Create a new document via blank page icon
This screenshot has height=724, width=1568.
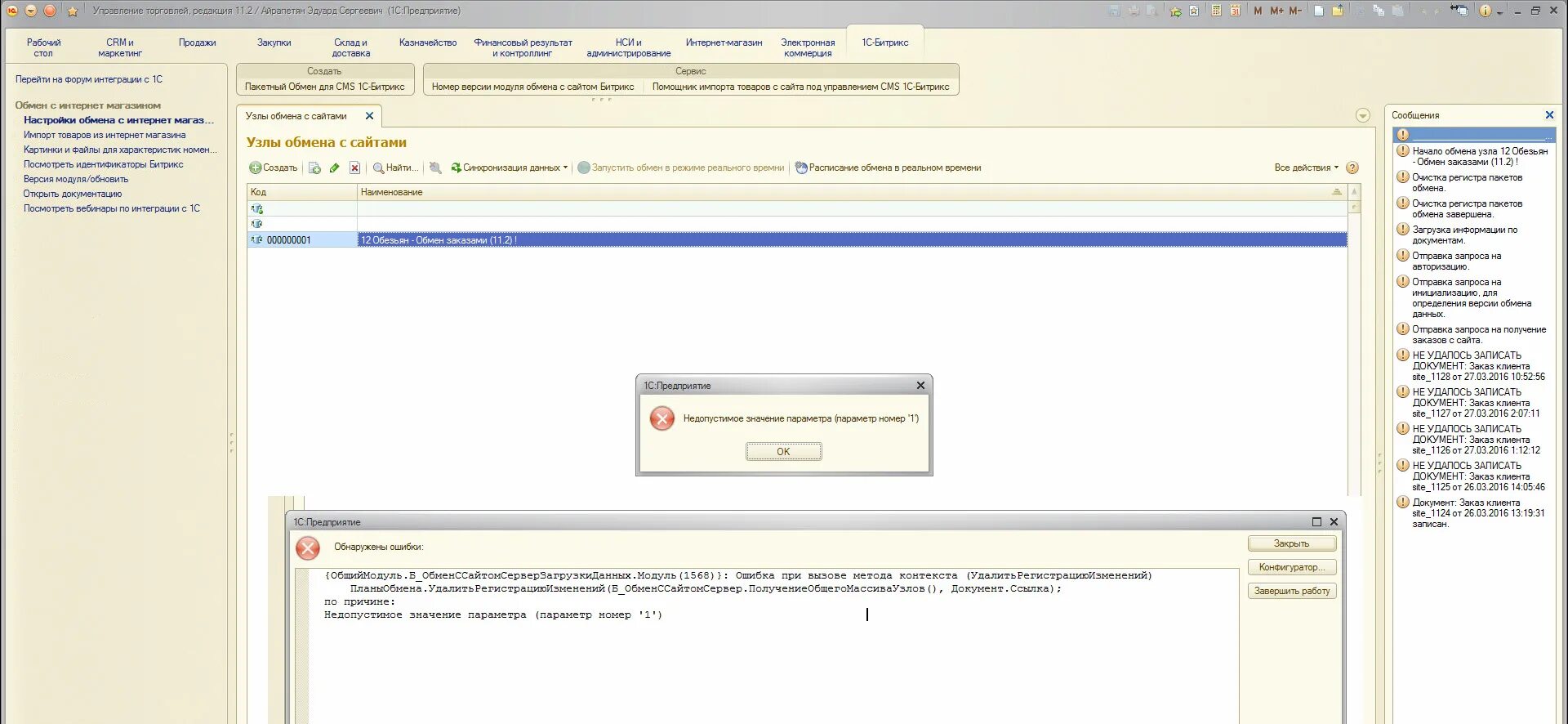(x=1319, y=11)
